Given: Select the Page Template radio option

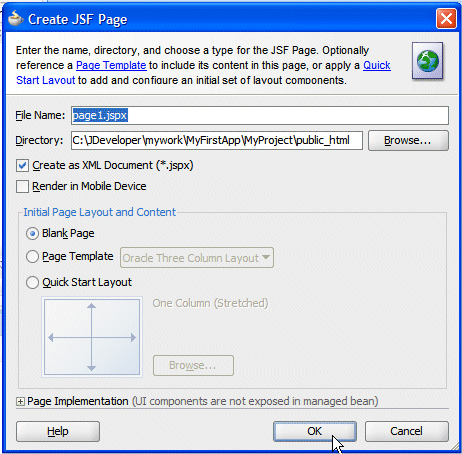Looking at the screenshot, I should (32, 257).
